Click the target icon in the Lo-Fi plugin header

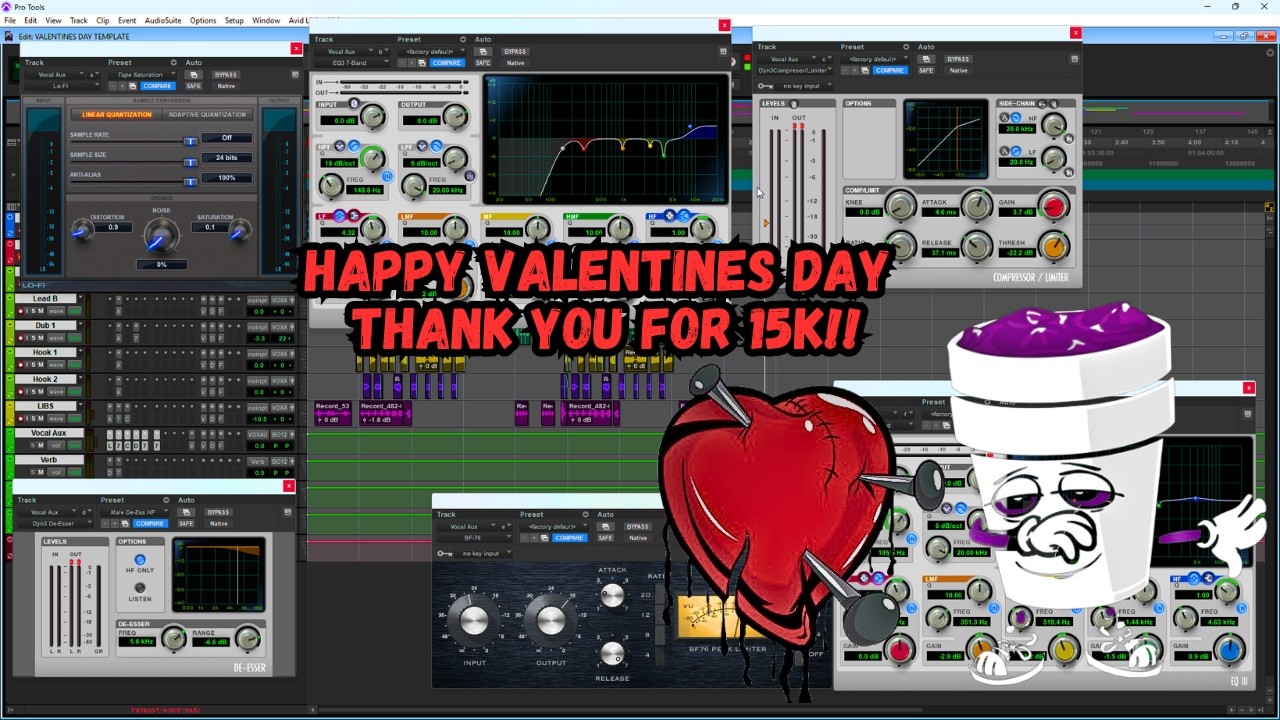[x=295, y=75]
